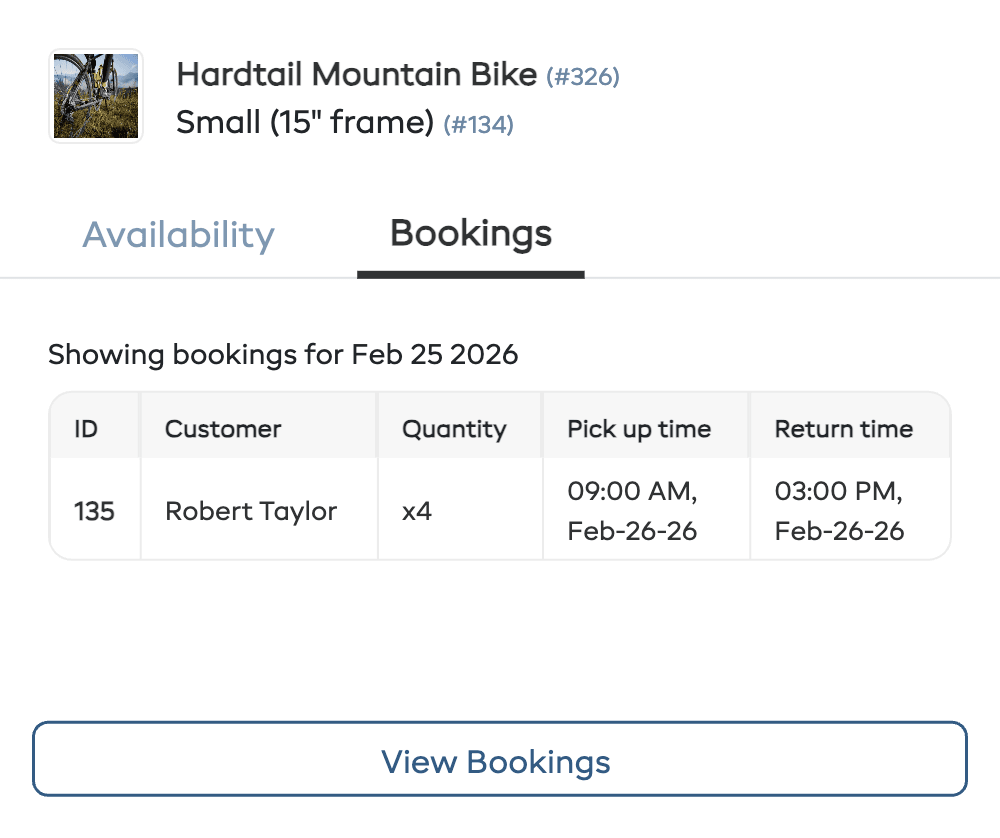This screenshot has height=838, width=1000.
Task: Click the Hardtail Mountain Bike title
Action: (356, 74)
